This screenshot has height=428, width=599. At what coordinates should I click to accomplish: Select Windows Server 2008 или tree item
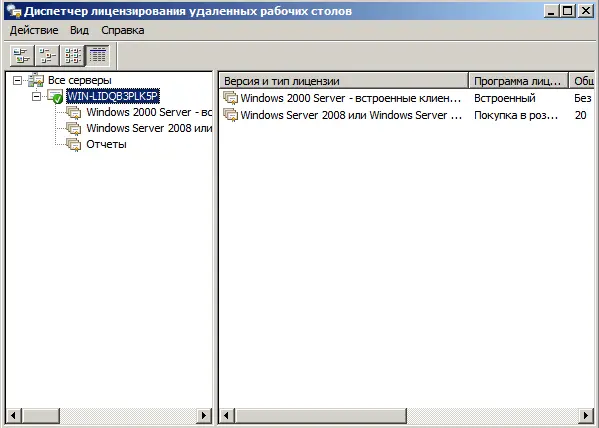coord(149,128)
